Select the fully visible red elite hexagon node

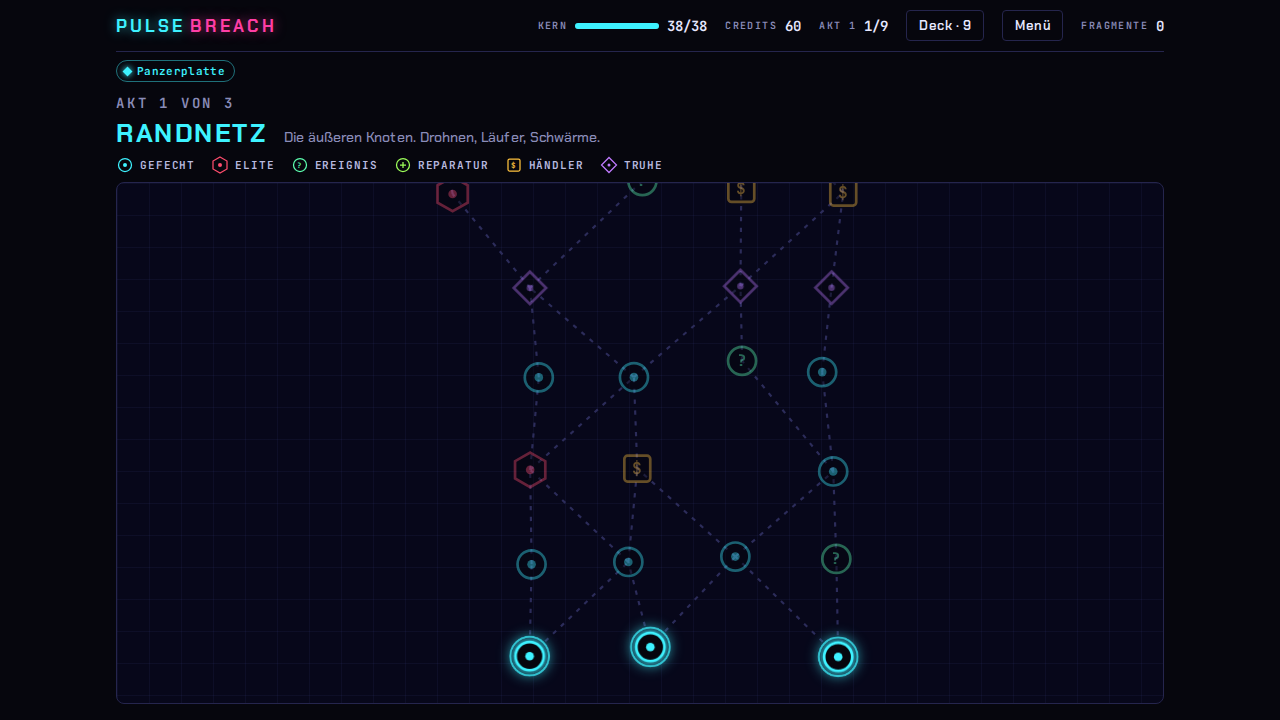point(530,470)
